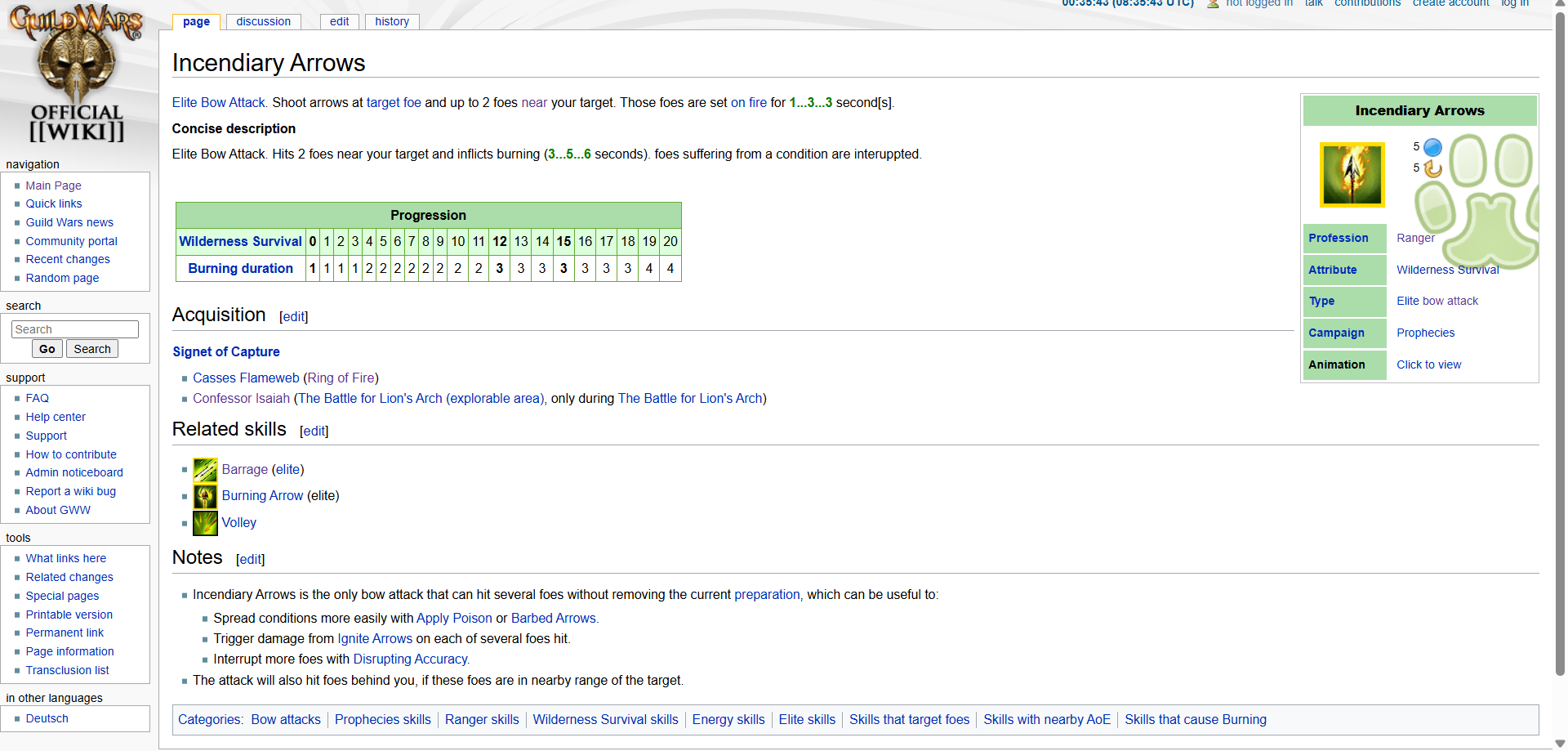Screen dimensions: 1568x751
Task: Open the Apply Poison link
Action: (454, 618)
